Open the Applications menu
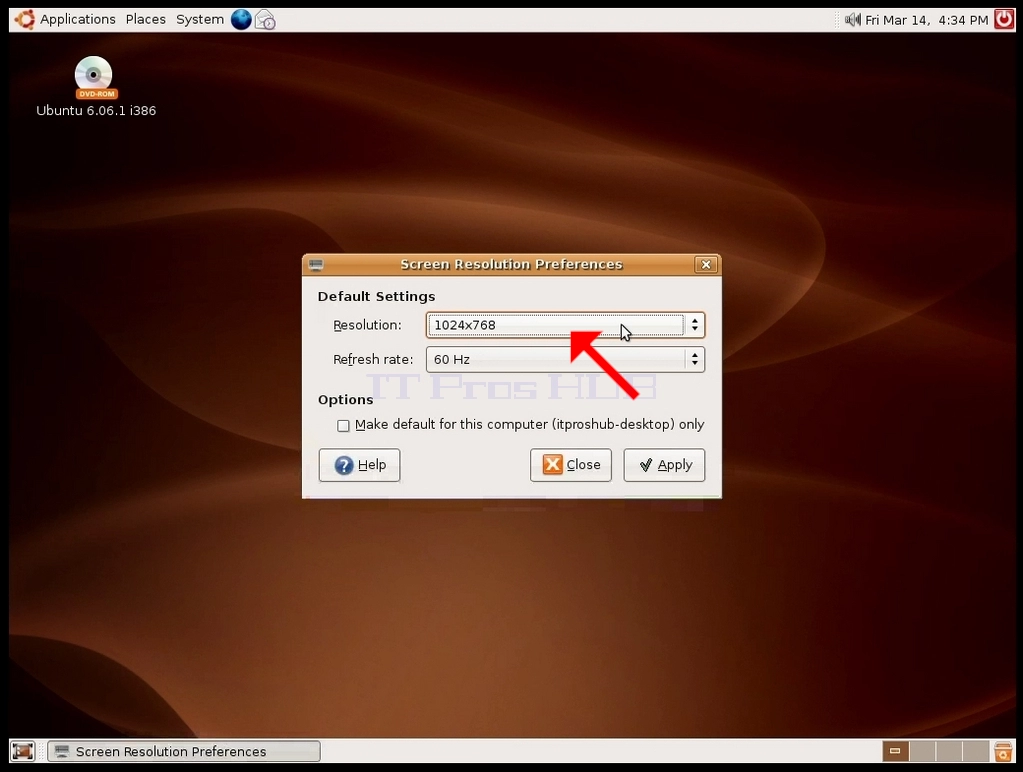Viewport: 1023px width, 772px height. coord(78,20)
